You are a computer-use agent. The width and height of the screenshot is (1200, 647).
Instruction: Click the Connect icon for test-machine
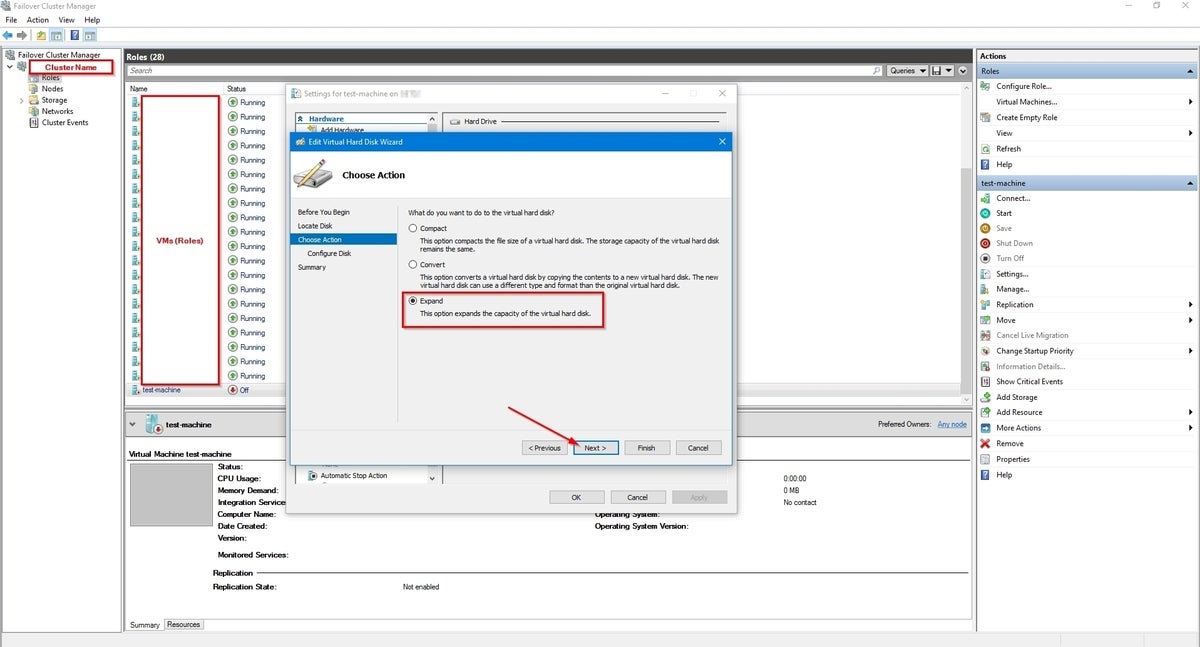click(986, 198)
